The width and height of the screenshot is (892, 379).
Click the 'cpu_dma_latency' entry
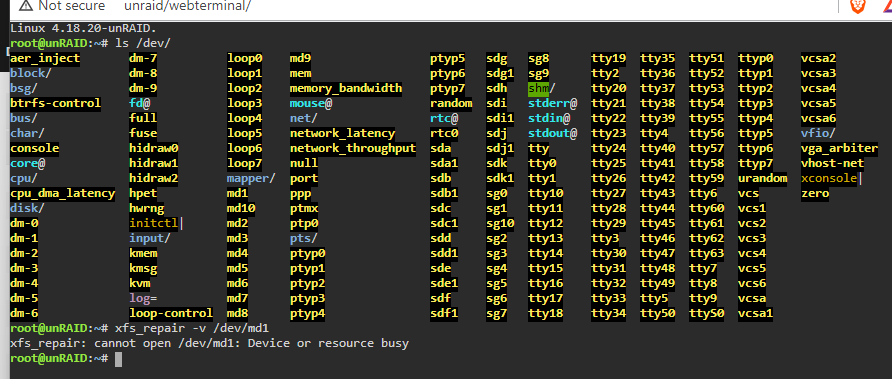pos(63,193)
